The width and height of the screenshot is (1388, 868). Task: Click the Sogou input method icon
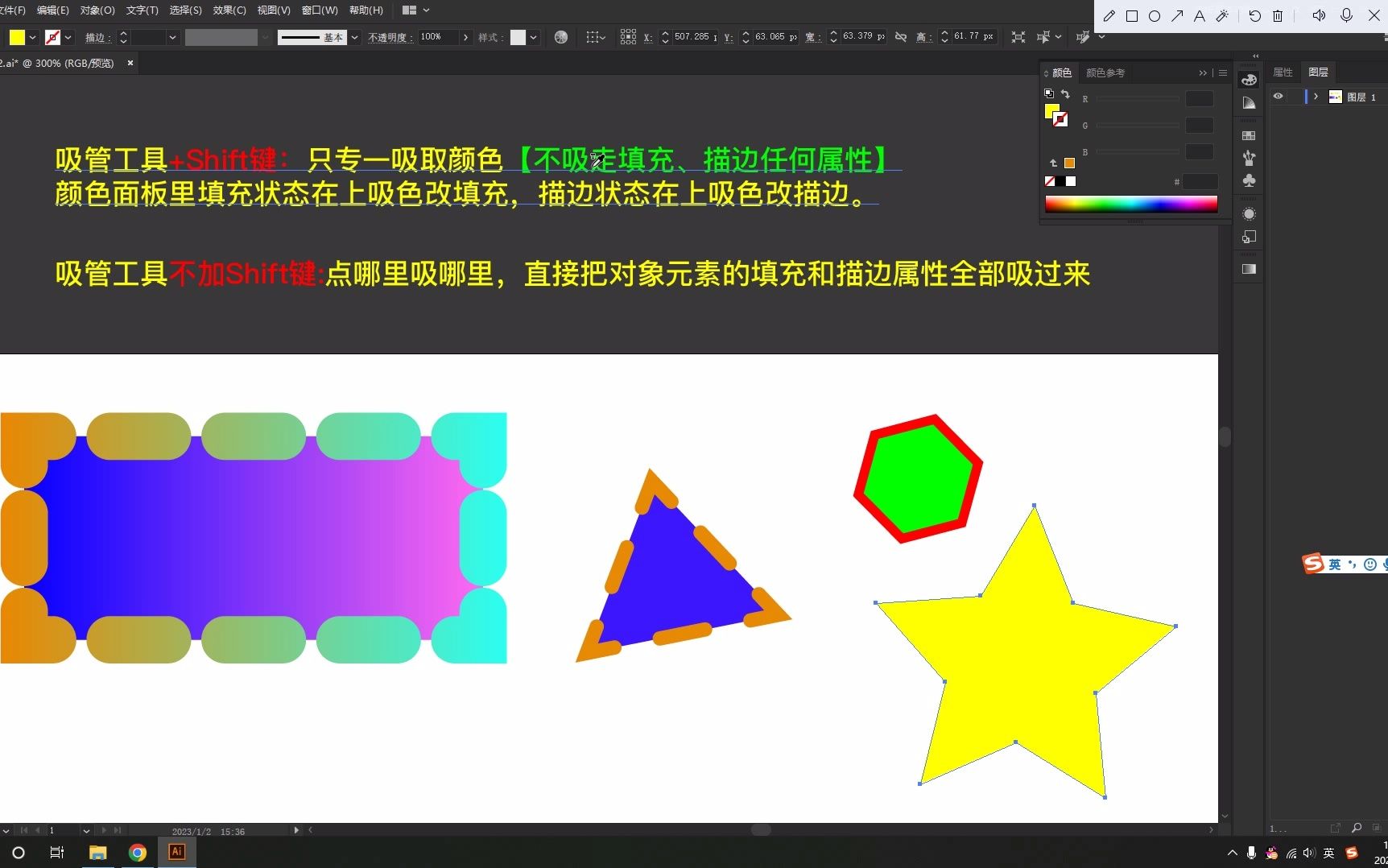tap(1313, 564)
